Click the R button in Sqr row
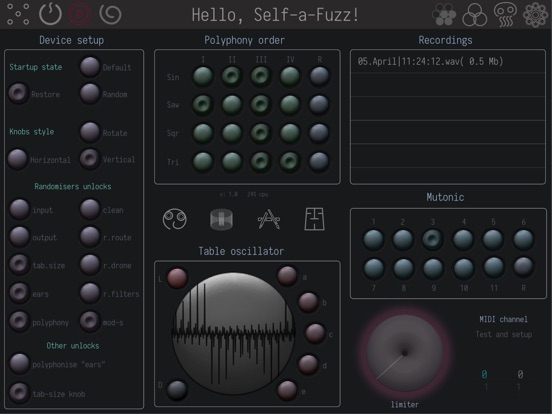This screenshot has width=552, height=414. (x=319, y=133)
